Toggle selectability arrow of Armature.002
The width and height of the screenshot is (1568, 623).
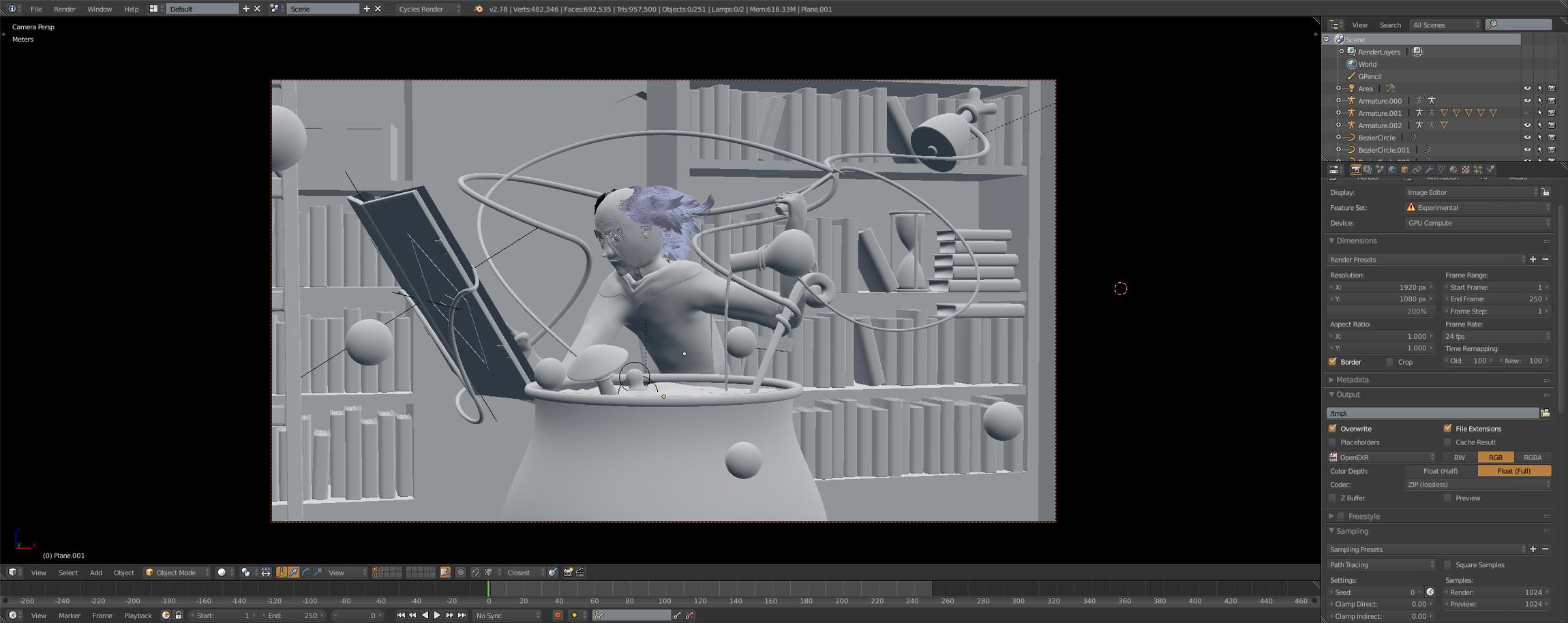pyautogui.click(x=1539, y=125)
